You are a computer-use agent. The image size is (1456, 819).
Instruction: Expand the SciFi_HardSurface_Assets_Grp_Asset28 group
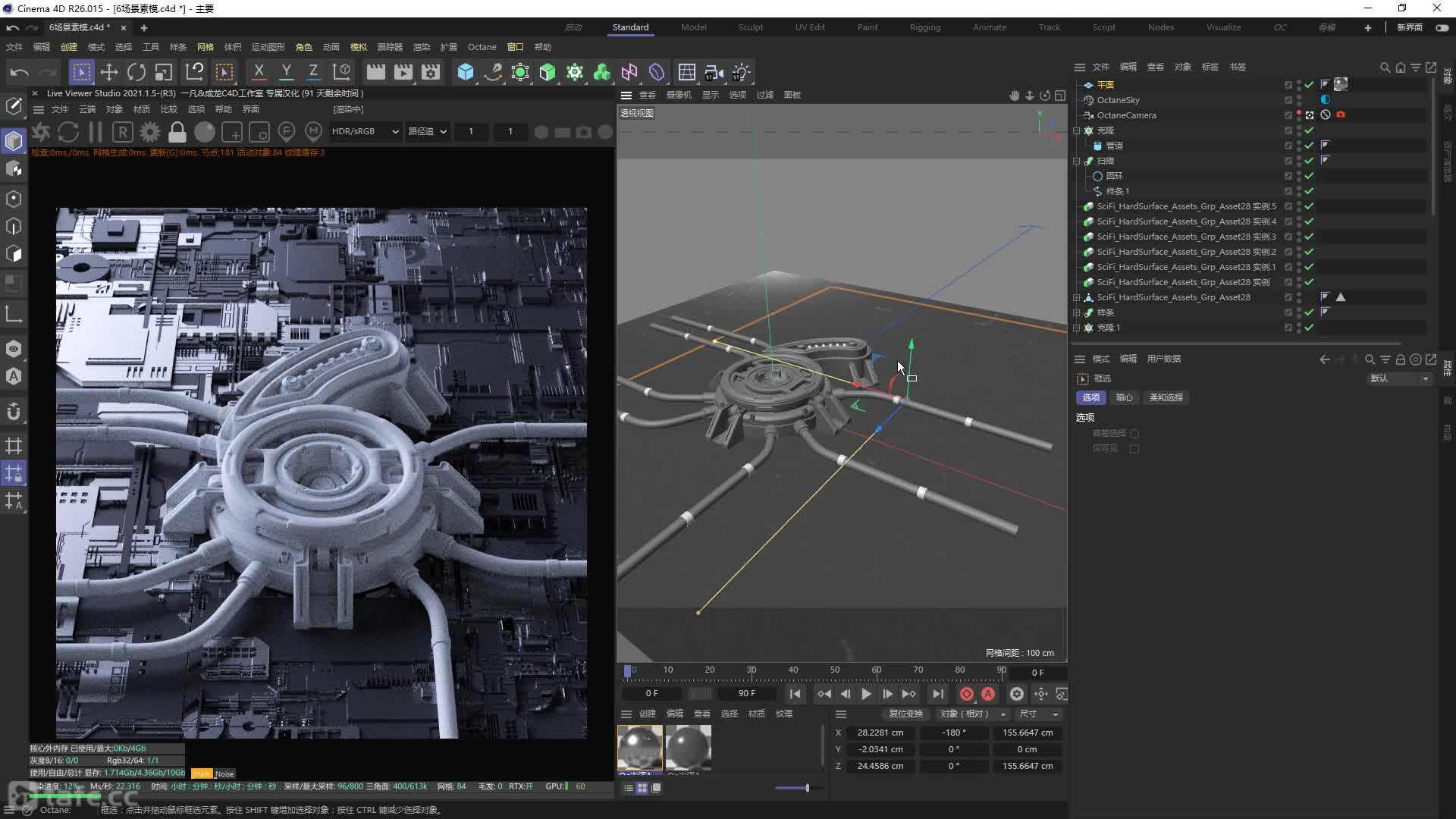point(1077,297)
